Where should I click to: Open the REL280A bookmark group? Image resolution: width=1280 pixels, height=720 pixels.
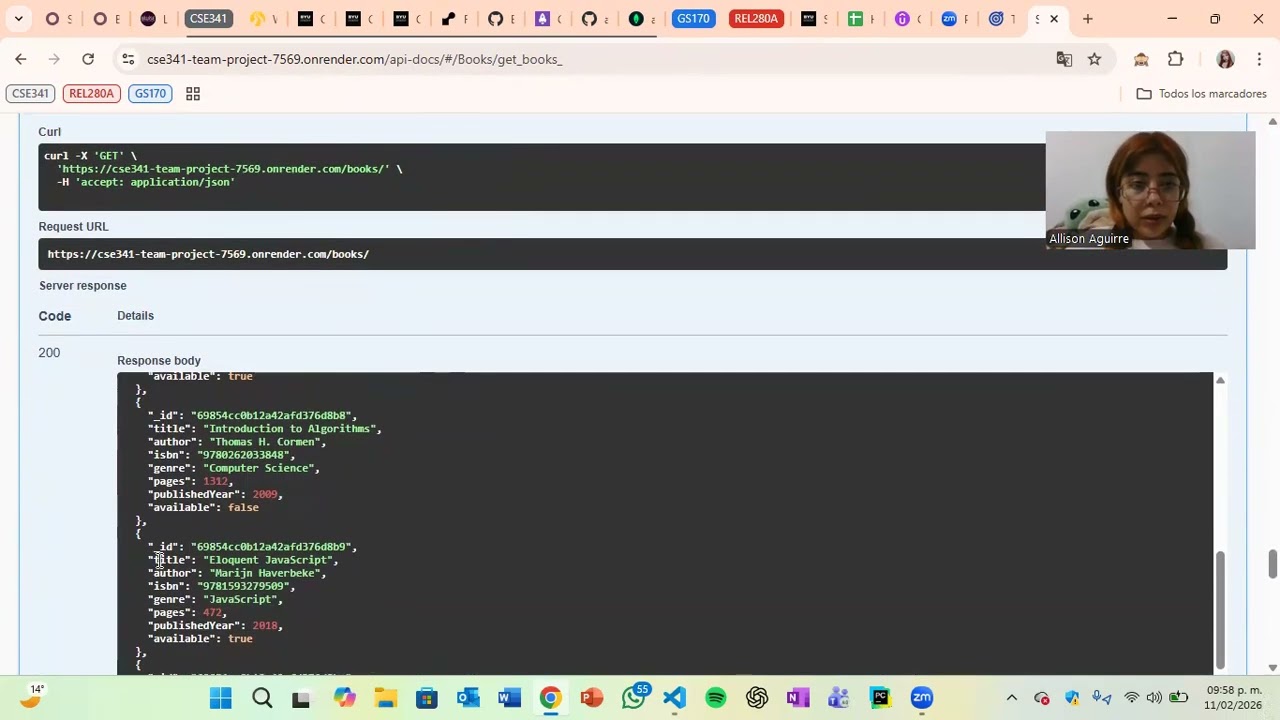91,93
